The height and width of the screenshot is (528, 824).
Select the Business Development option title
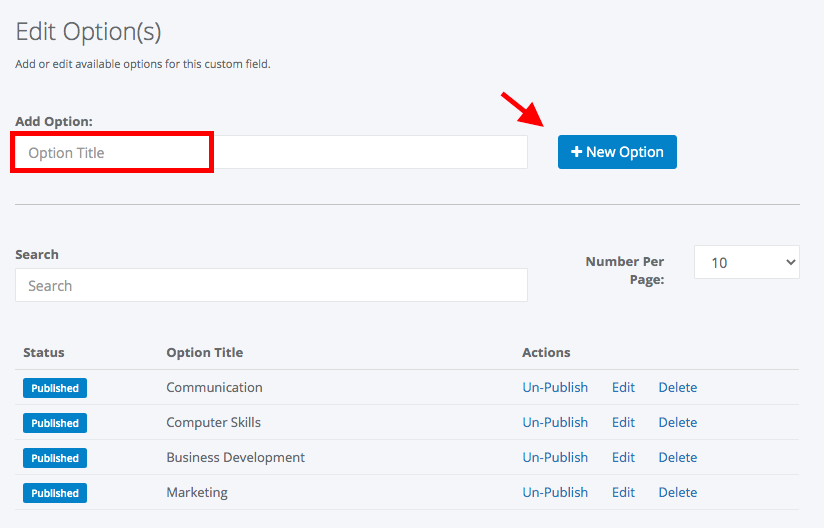(235, 458)
